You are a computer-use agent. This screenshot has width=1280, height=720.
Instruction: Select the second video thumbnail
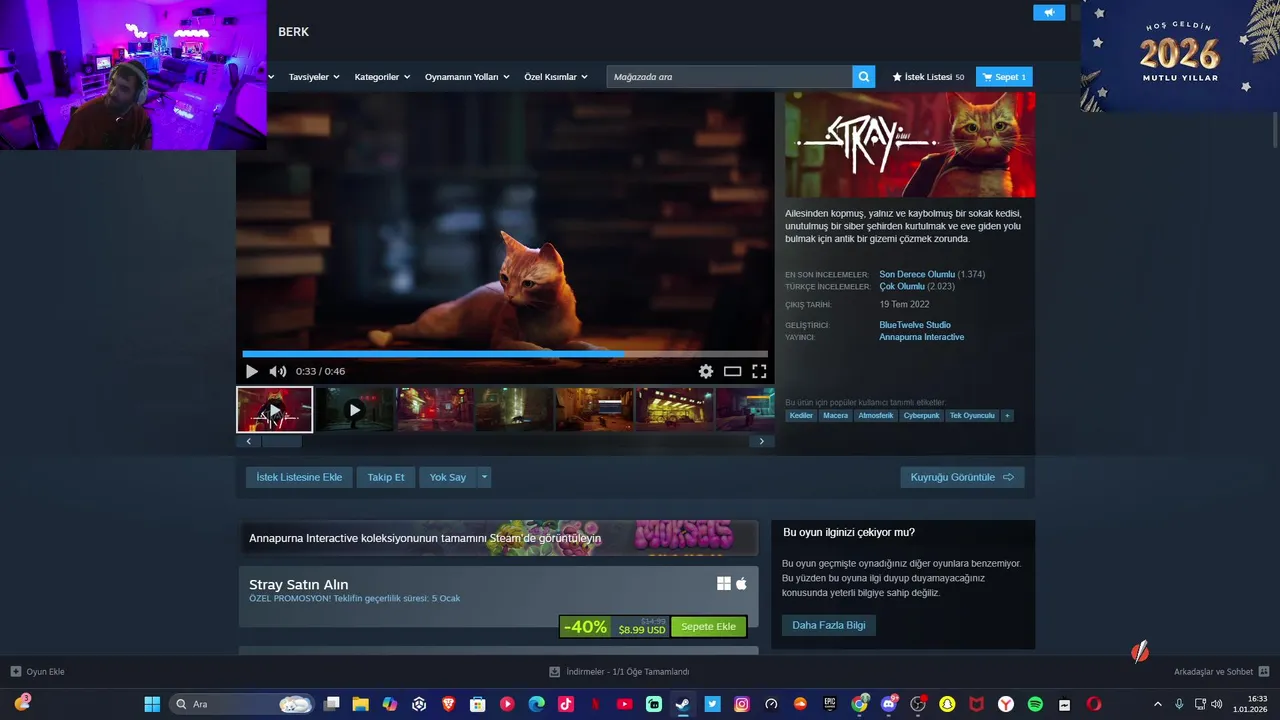[x=354, y=410]
